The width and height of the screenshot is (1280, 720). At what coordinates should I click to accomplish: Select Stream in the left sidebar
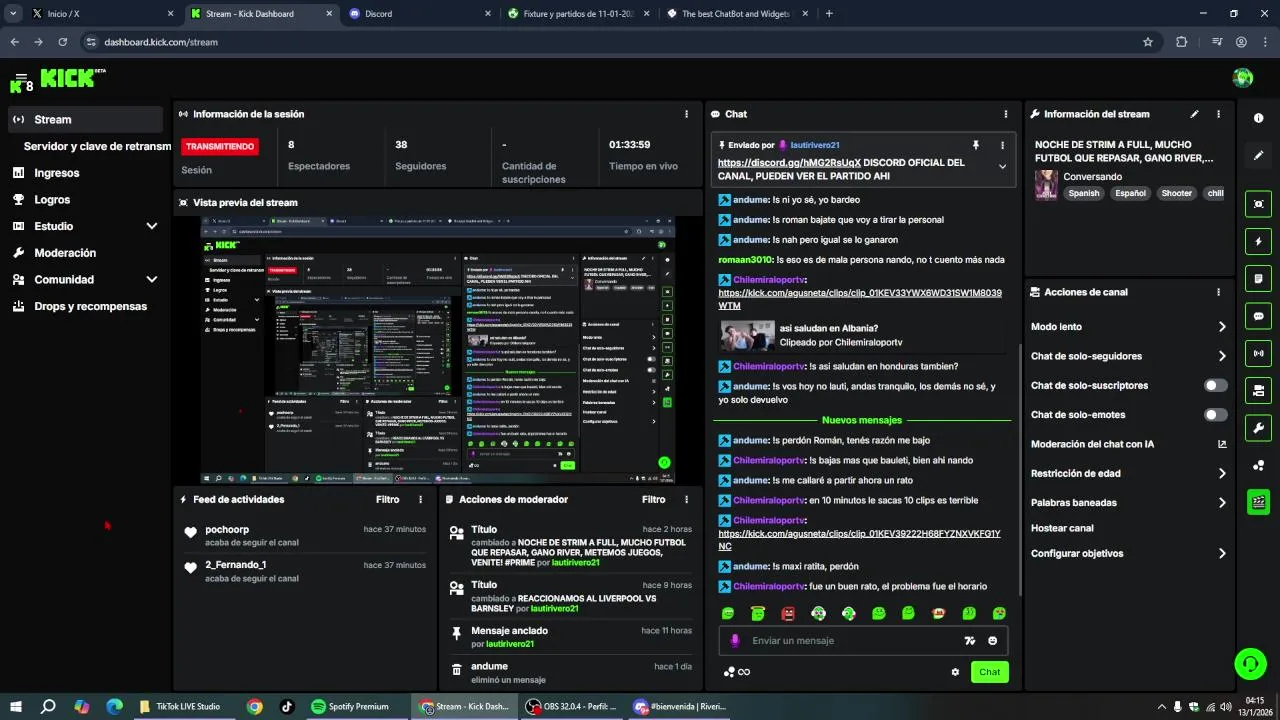pyautogui.click(x=84, y=119)
